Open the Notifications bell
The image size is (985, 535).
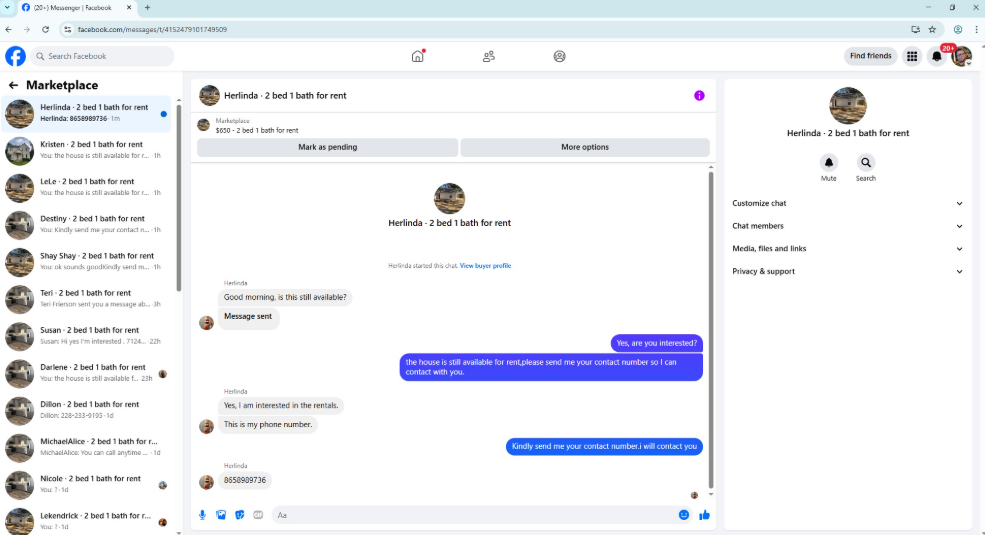(x=937, y=56)
